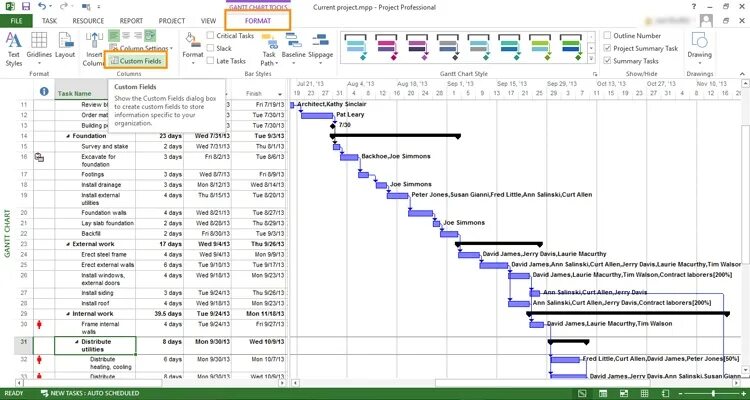Open the Baseline dropdown
Screen dimensions: 750x400
293,50
